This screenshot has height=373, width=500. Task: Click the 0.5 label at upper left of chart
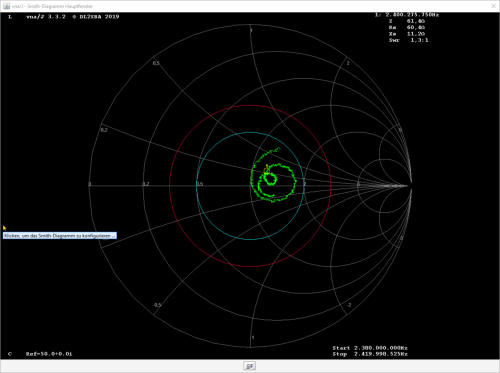point(156,63)
